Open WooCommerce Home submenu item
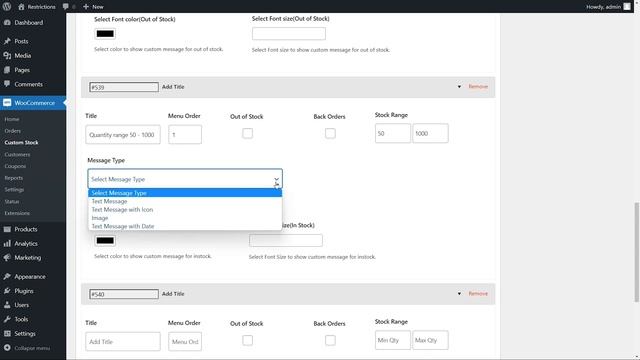This screenshot has height=360, width=640. click(x=12, y=119)
